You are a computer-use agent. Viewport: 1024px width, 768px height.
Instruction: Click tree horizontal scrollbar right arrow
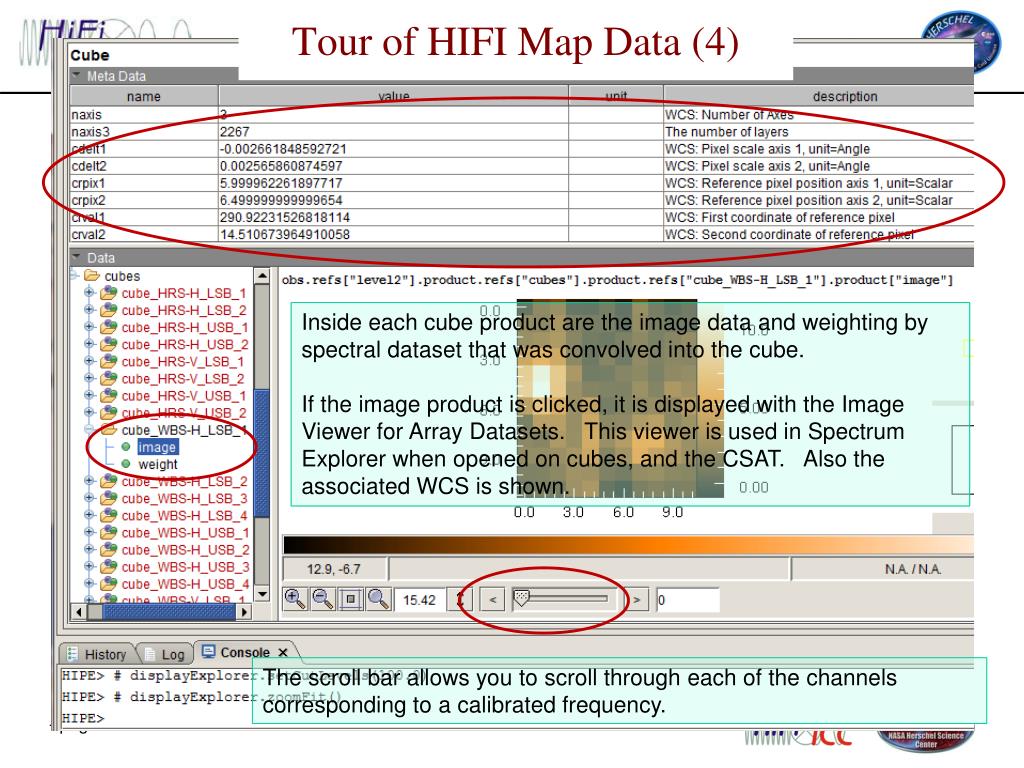244,612
